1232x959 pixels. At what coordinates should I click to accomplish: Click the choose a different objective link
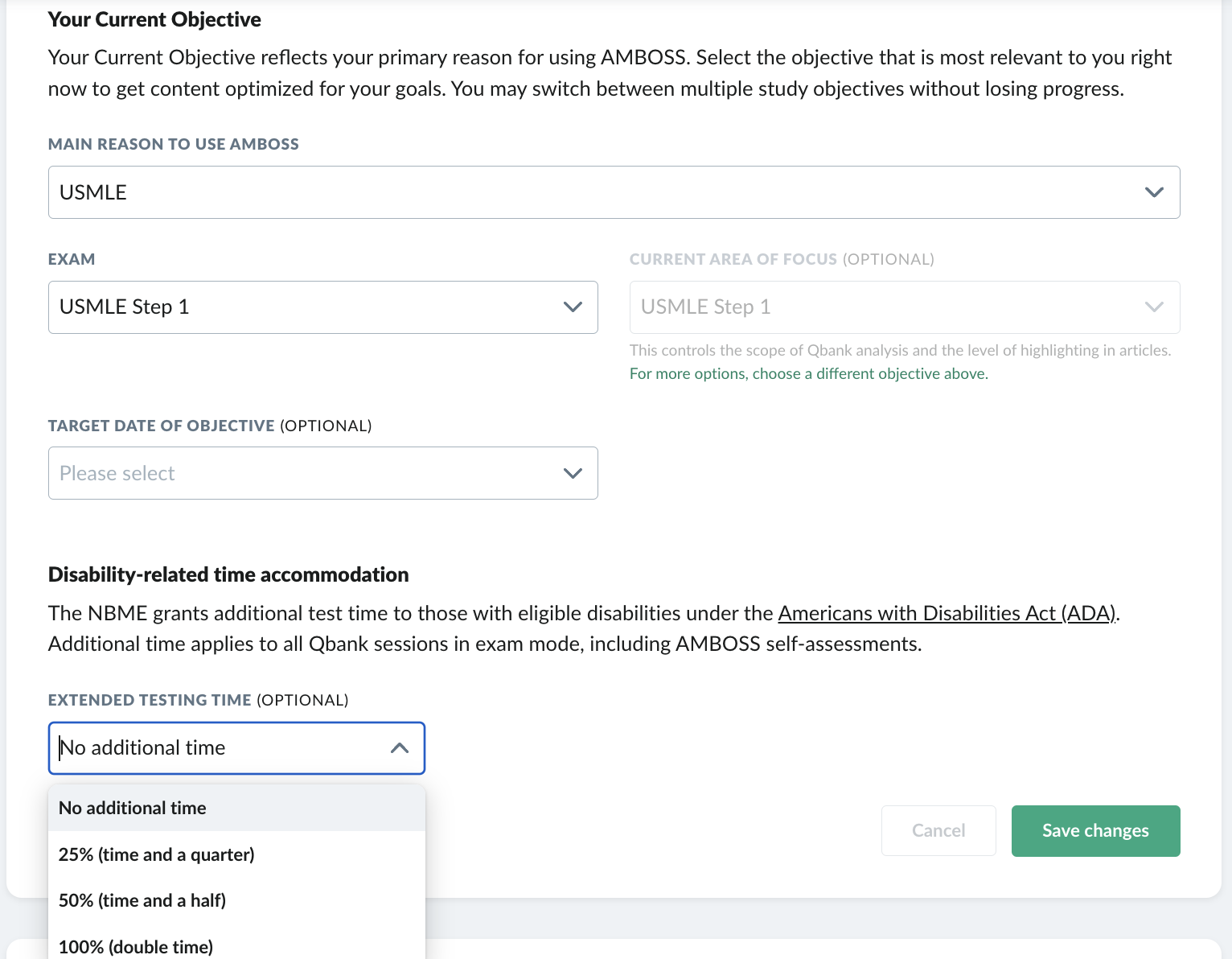(808, 373)
